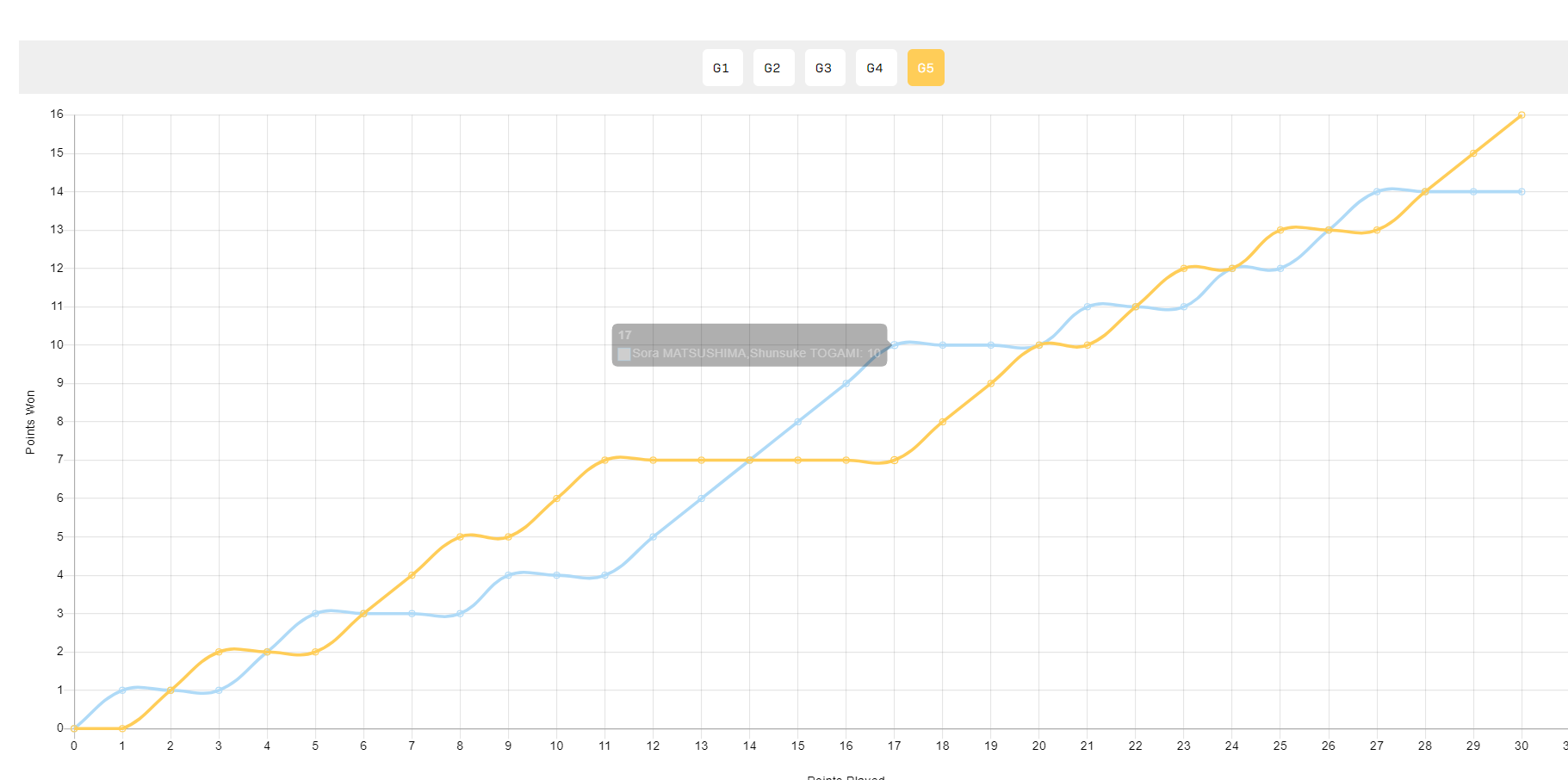1568x780 pixels.
Task: Click yellow data point at 17 points played
Action: coord(895,460)
